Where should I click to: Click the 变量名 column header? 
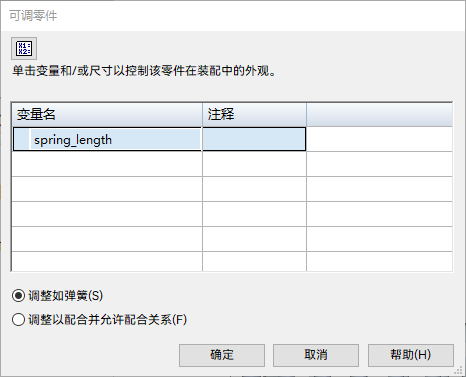107,114
